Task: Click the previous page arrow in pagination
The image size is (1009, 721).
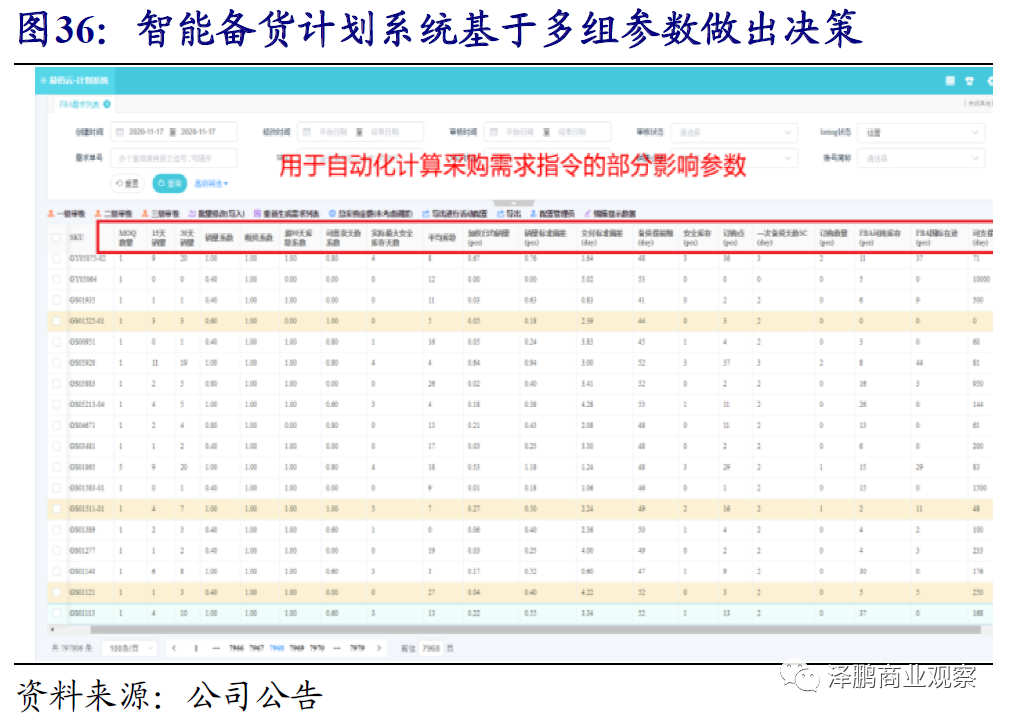Action: [173, 648]
